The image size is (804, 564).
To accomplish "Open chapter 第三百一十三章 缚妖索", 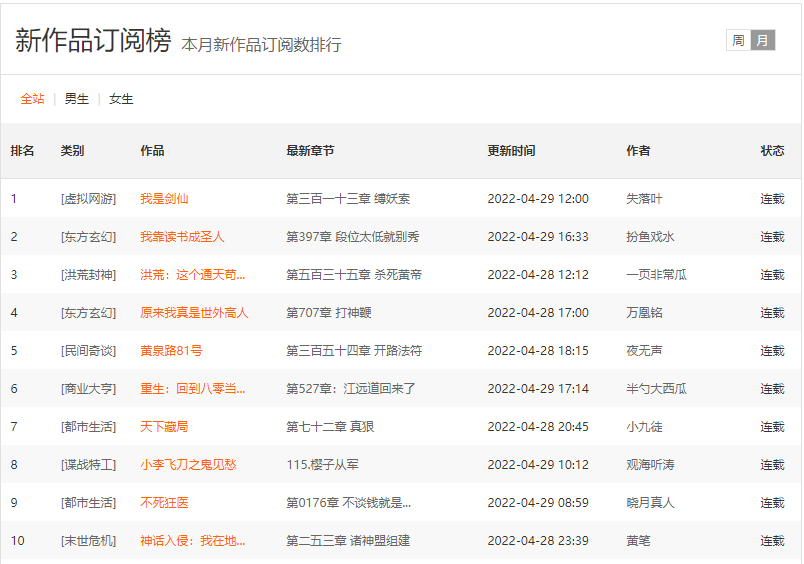I will [348, 198].
